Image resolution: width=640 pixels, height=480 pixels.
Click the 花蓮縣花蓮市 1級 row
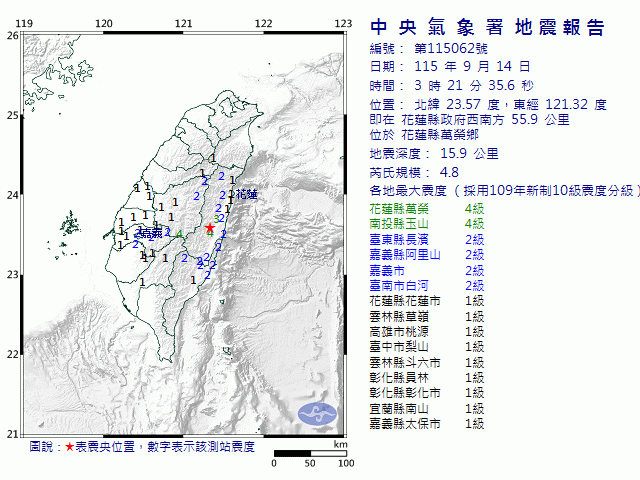pos(427,301)
